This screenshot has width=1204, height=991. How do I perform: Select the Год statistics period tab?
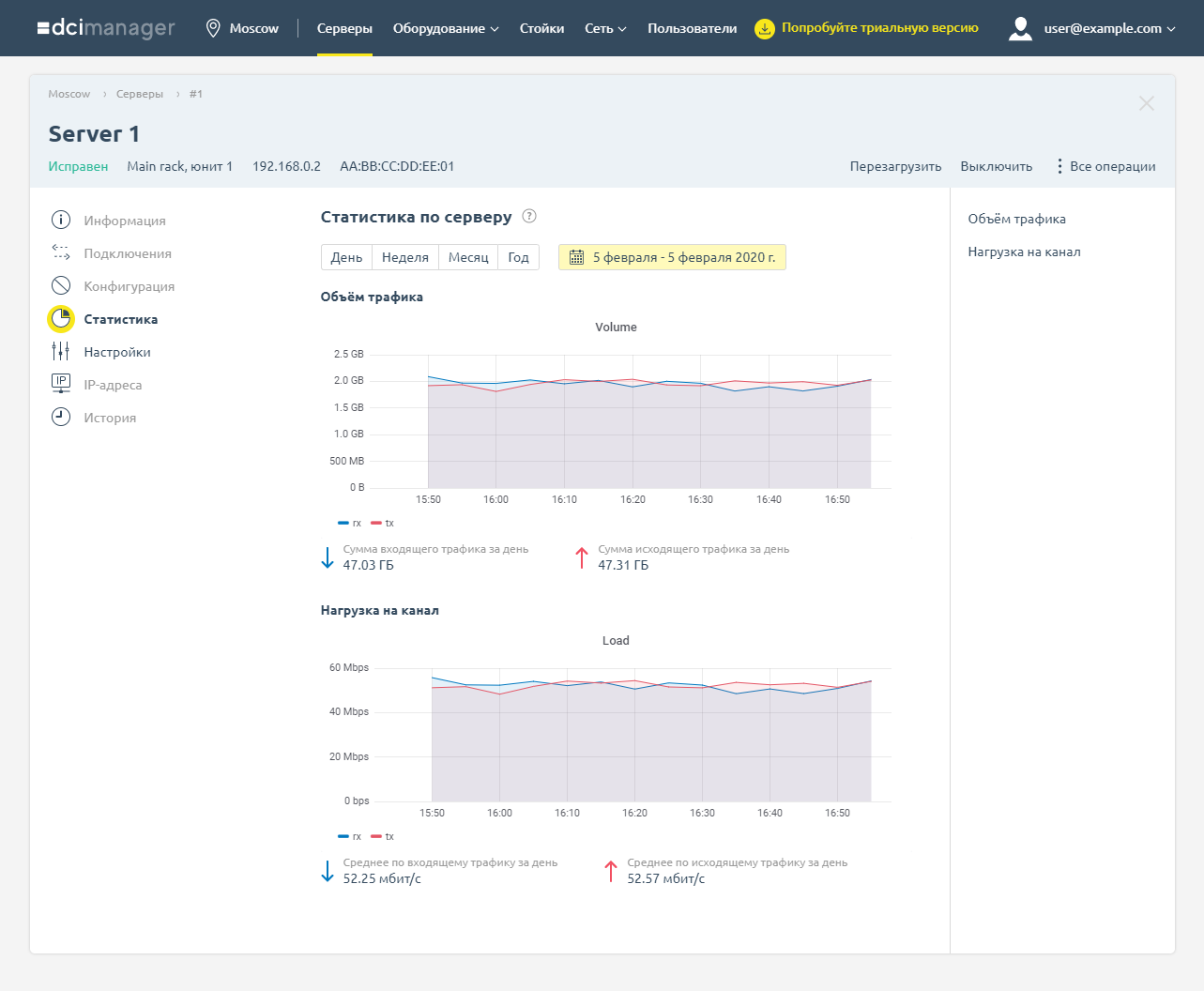(518, 256)
